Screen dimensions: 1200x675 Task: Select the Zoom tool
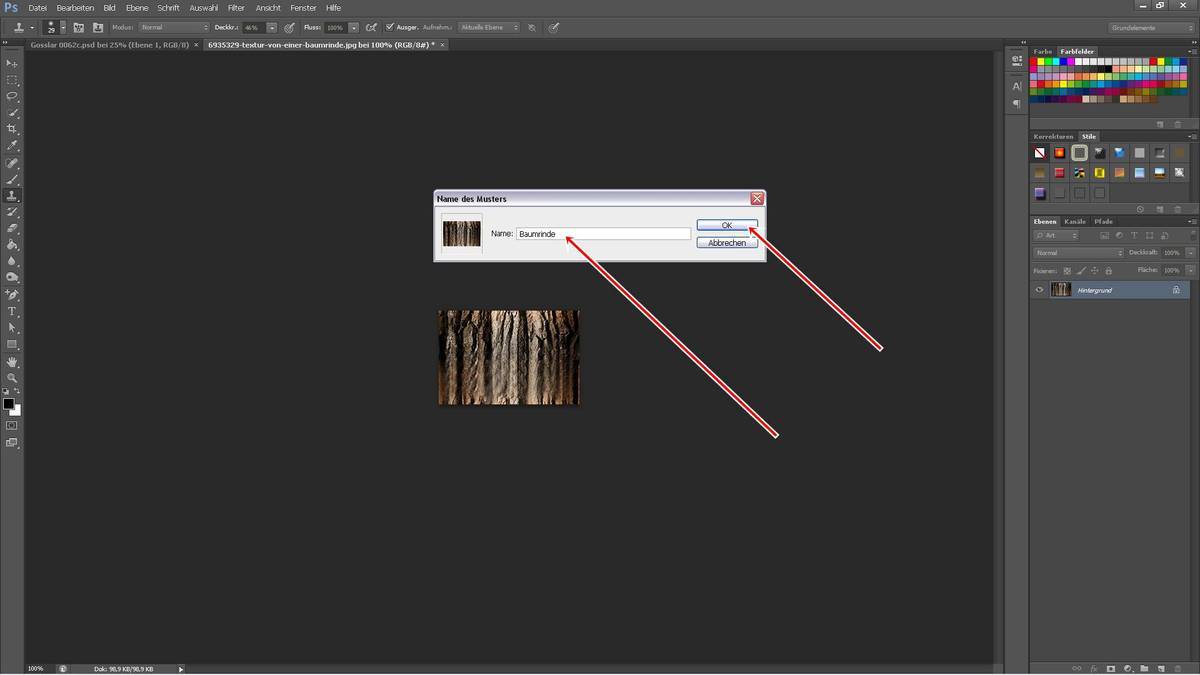point(12,378)
